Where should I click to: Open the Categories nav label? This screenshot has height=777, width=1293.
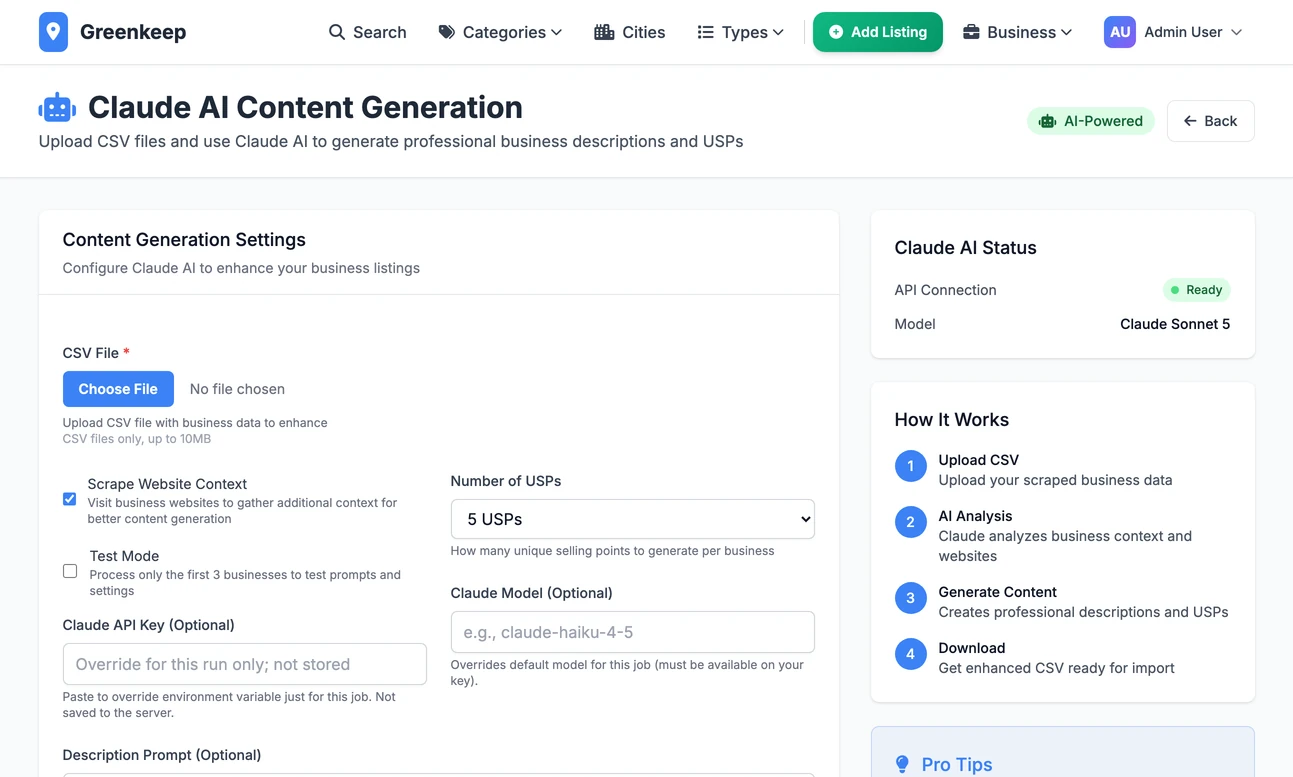point(504,32)
